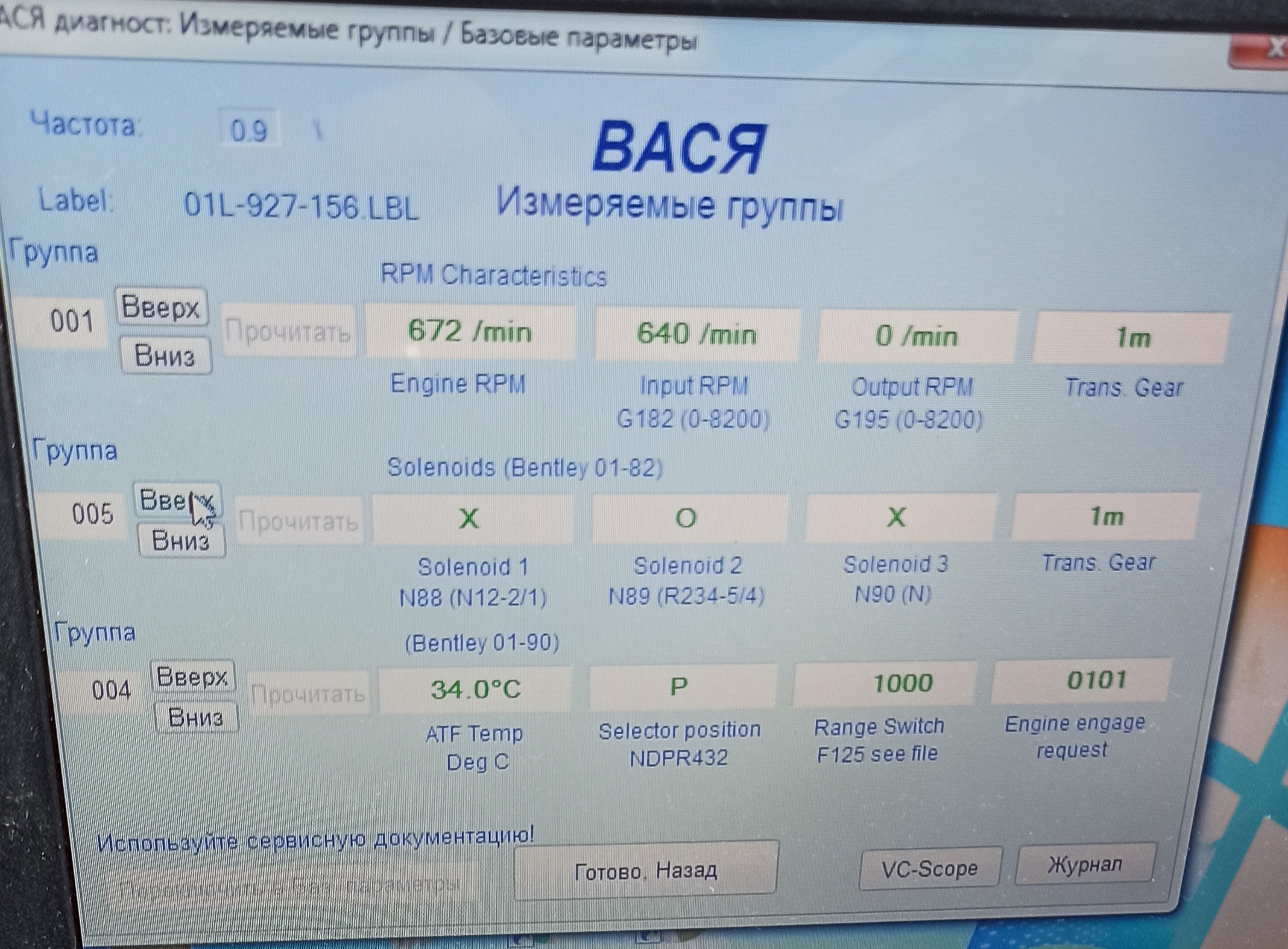
Task: Click the Журнал button
Action: pos(1085,865)
